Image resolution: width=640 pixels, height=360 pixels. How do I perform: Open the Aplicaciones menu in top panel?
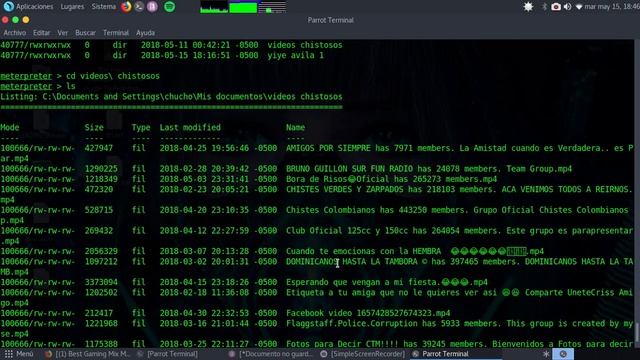point(35,7)
